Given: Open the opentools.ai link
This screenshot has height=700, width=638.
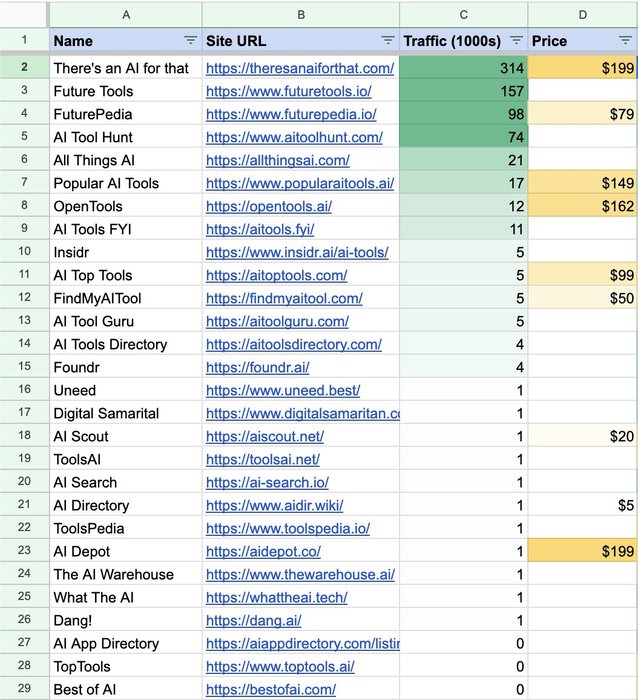Looking at the screenshot, I should (269, 207).
